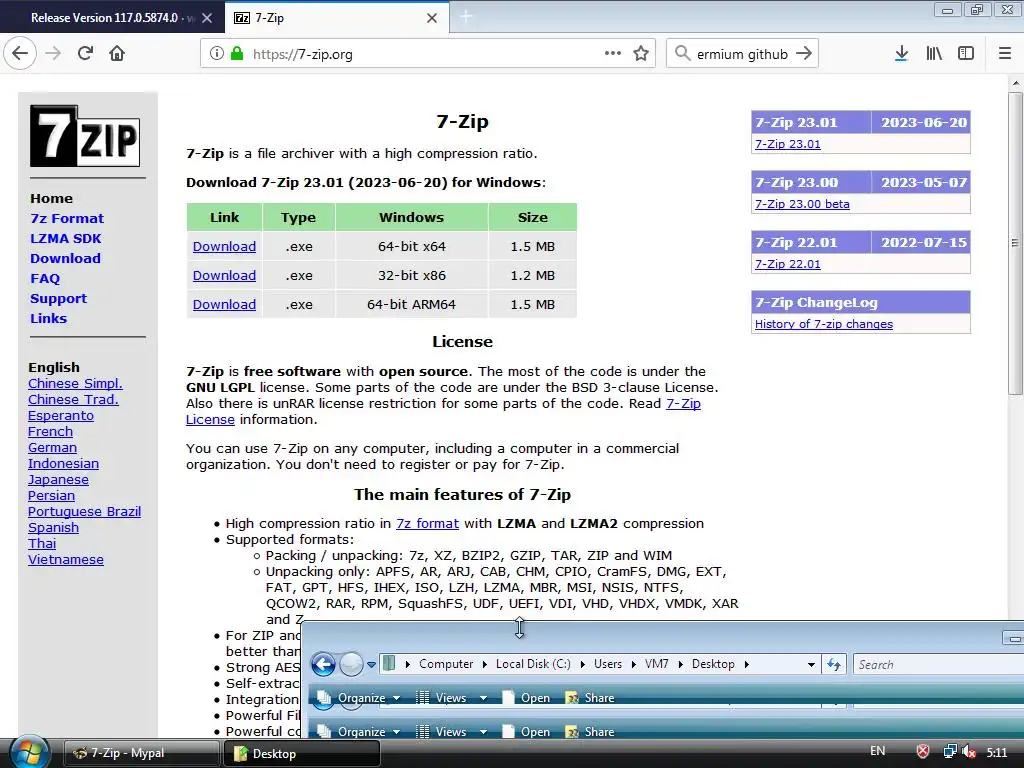
Task: Open the browser downloads panel
Action: click(902, 54)
